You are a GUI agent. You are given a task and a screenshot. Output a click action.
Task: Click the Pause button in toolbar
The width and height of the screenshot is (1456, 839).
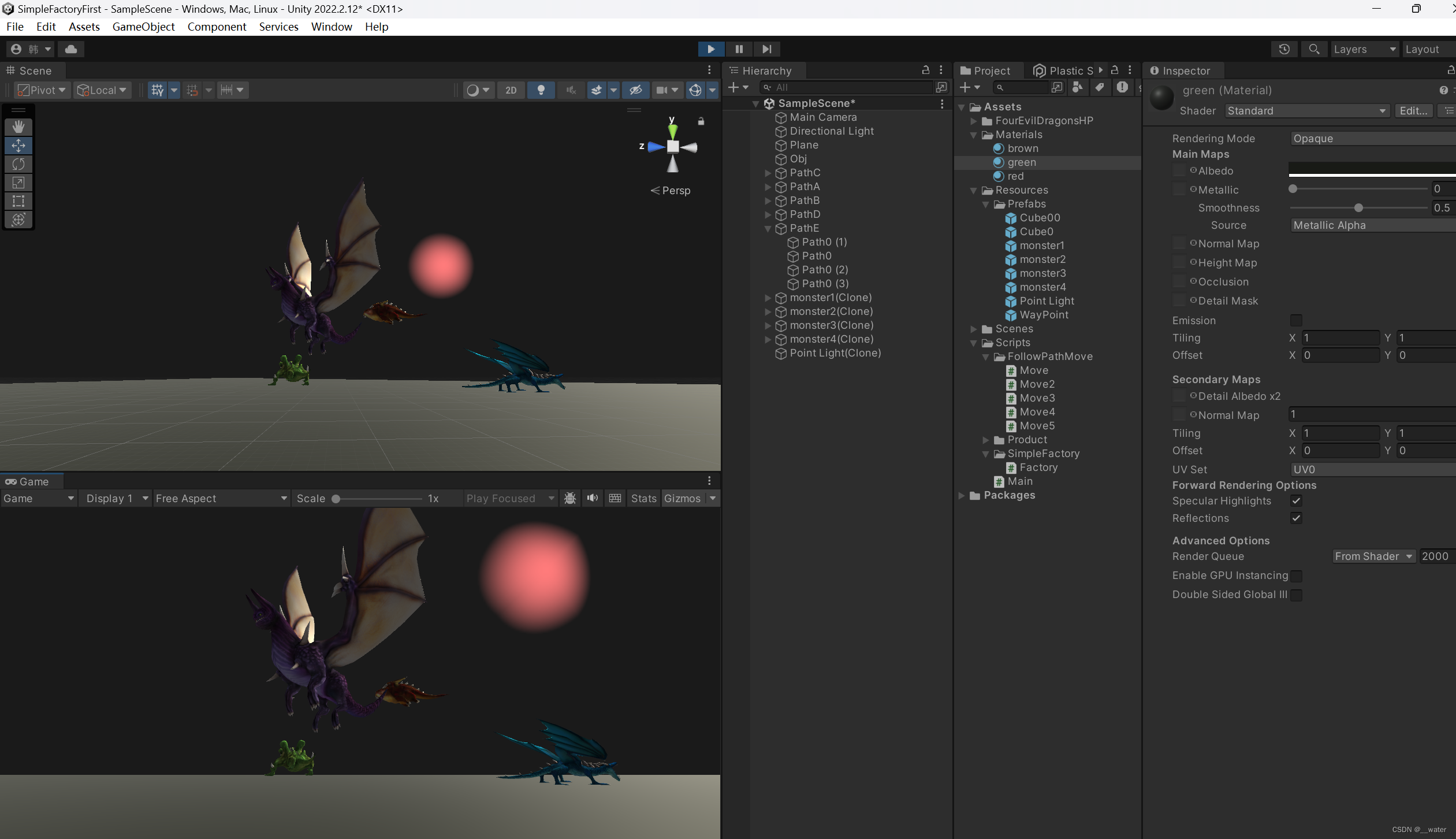(x=739, y=48)
